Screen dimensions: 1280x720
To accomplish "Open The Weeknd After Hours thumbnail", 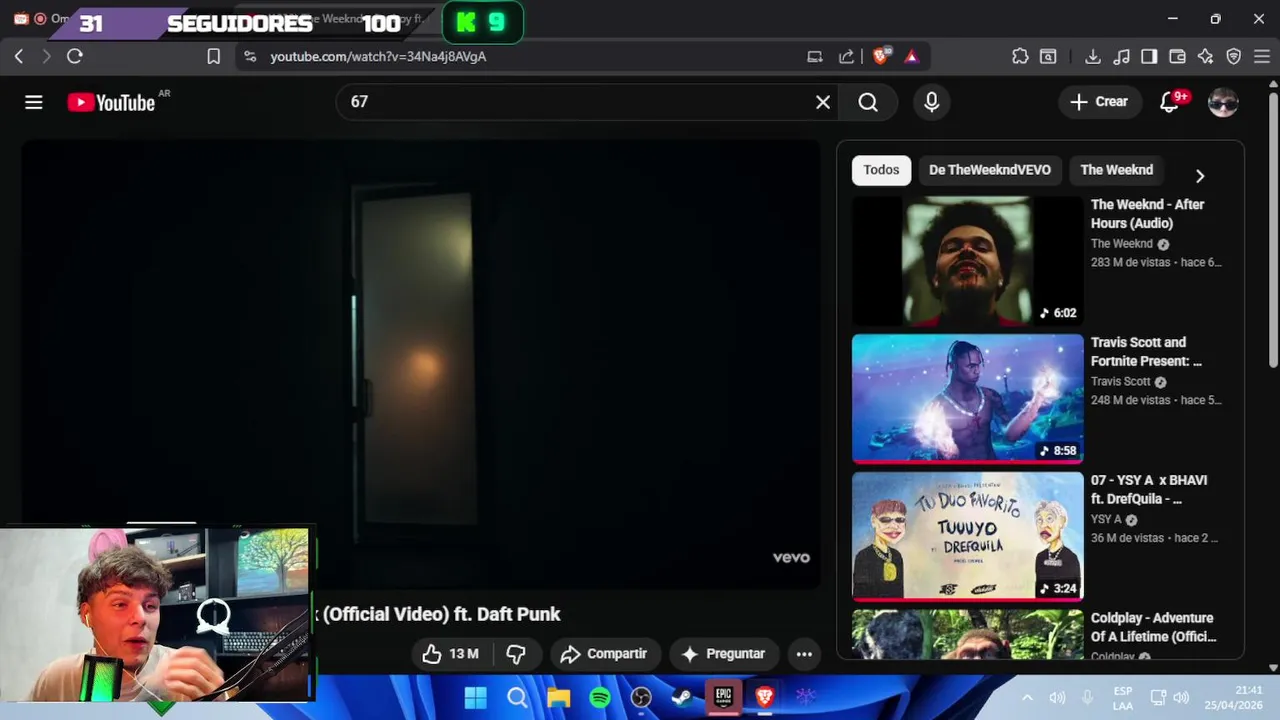I will [x=967, y=261].
